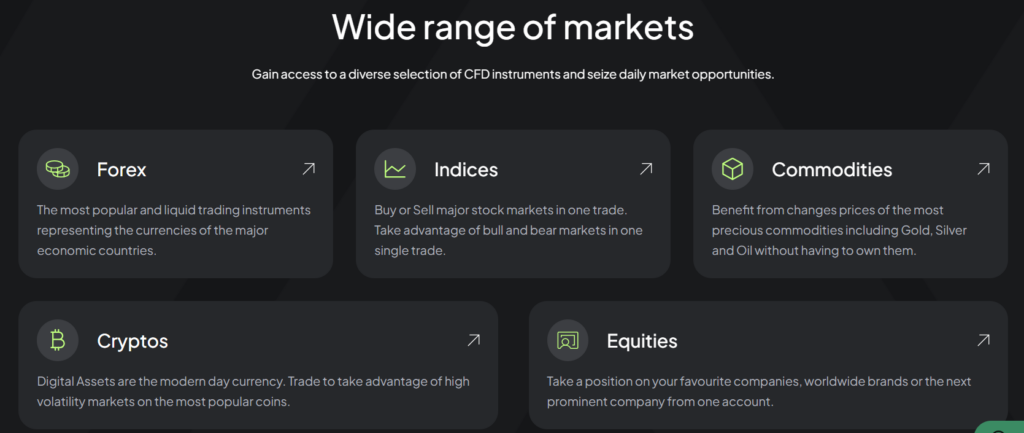Click the Commodities cube icon

733,169
